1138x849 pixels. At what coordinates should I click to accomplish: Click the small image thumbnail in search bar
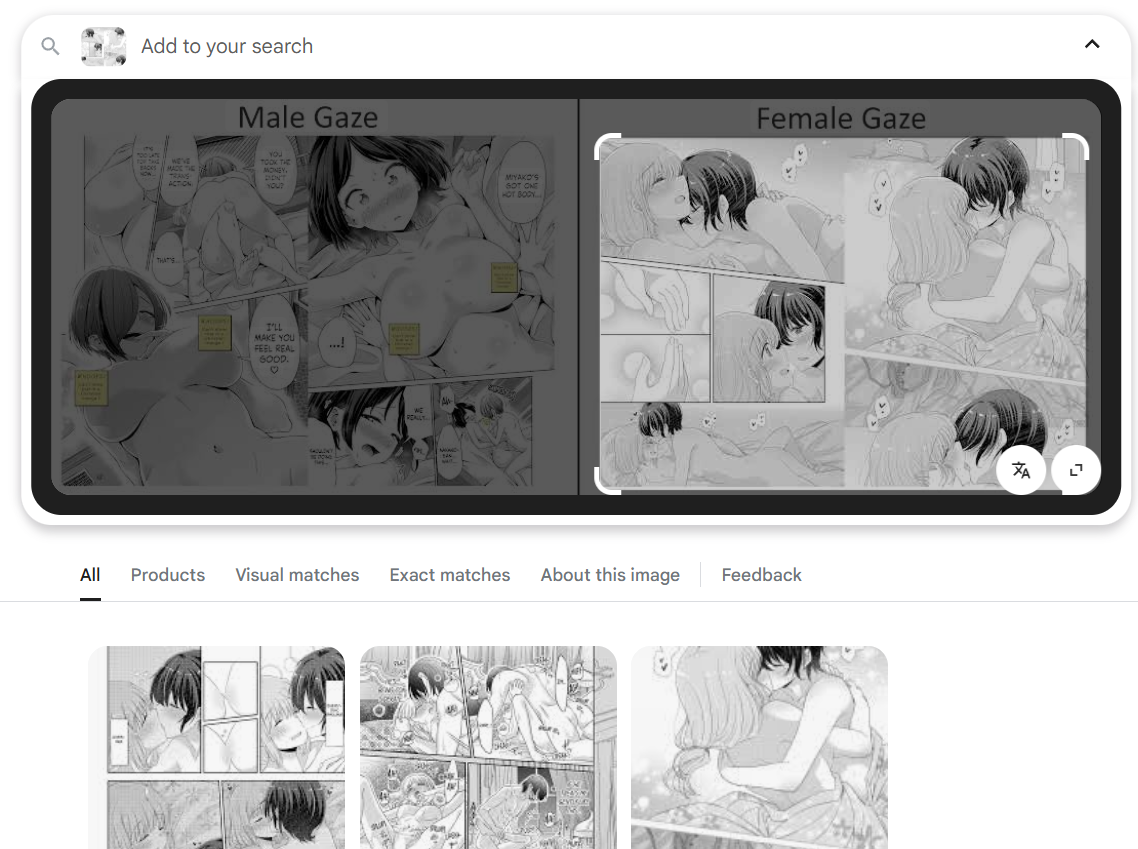tap(103, 46)
